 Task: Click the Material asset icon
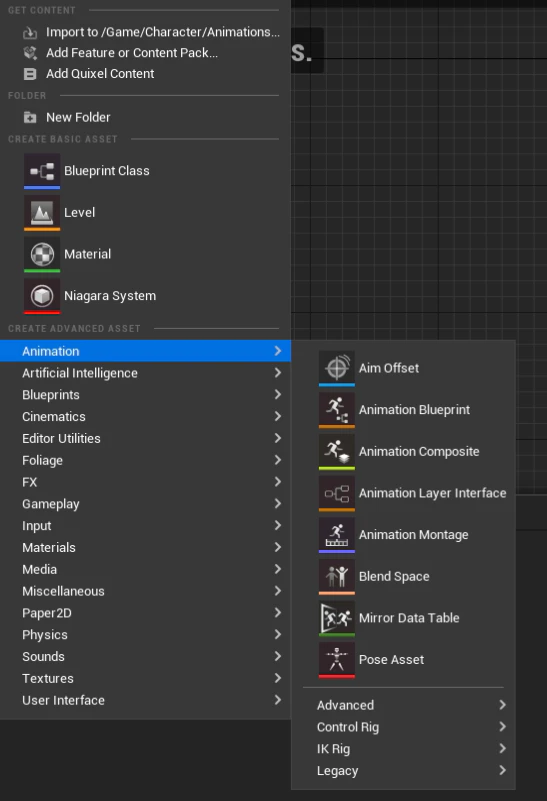(42, 254)
